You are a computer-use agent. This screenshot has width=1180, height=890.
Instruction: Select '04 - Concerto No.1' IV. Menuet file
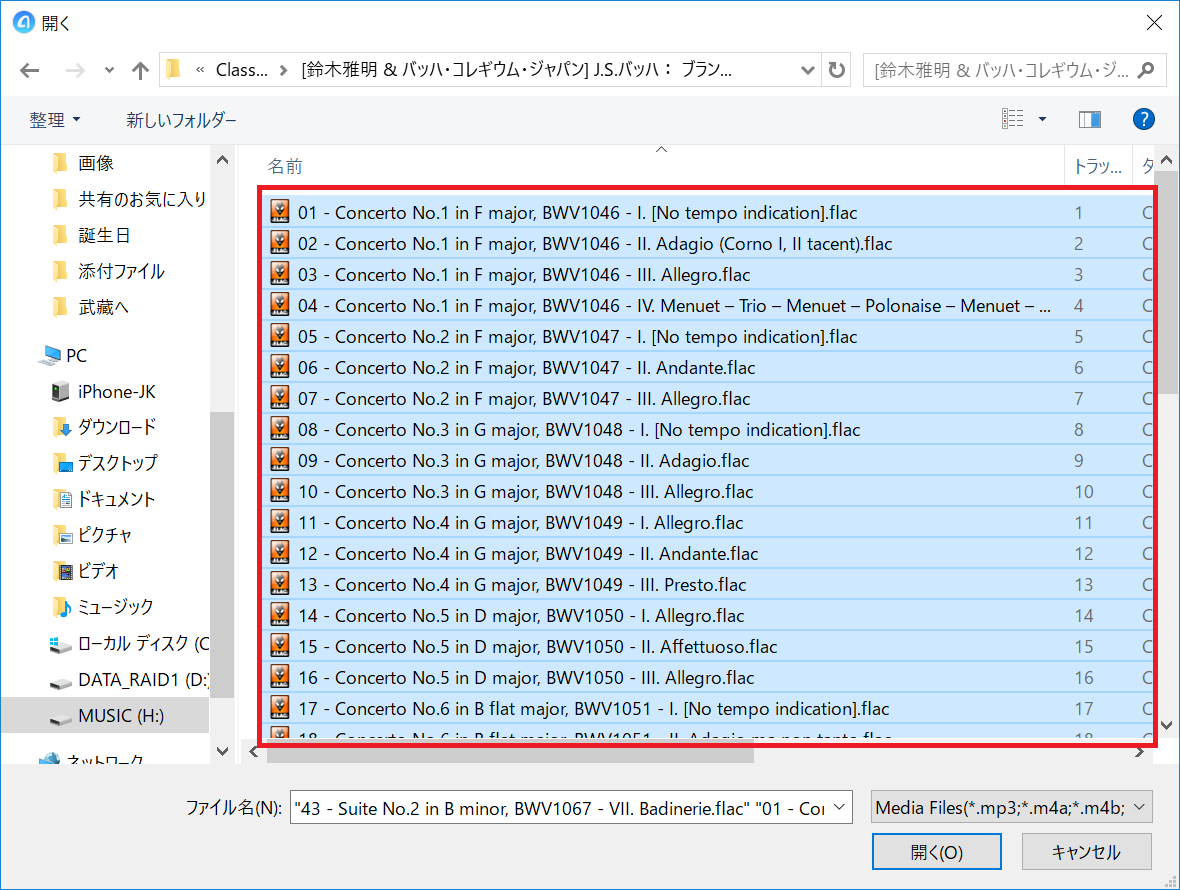coord(707,305)
